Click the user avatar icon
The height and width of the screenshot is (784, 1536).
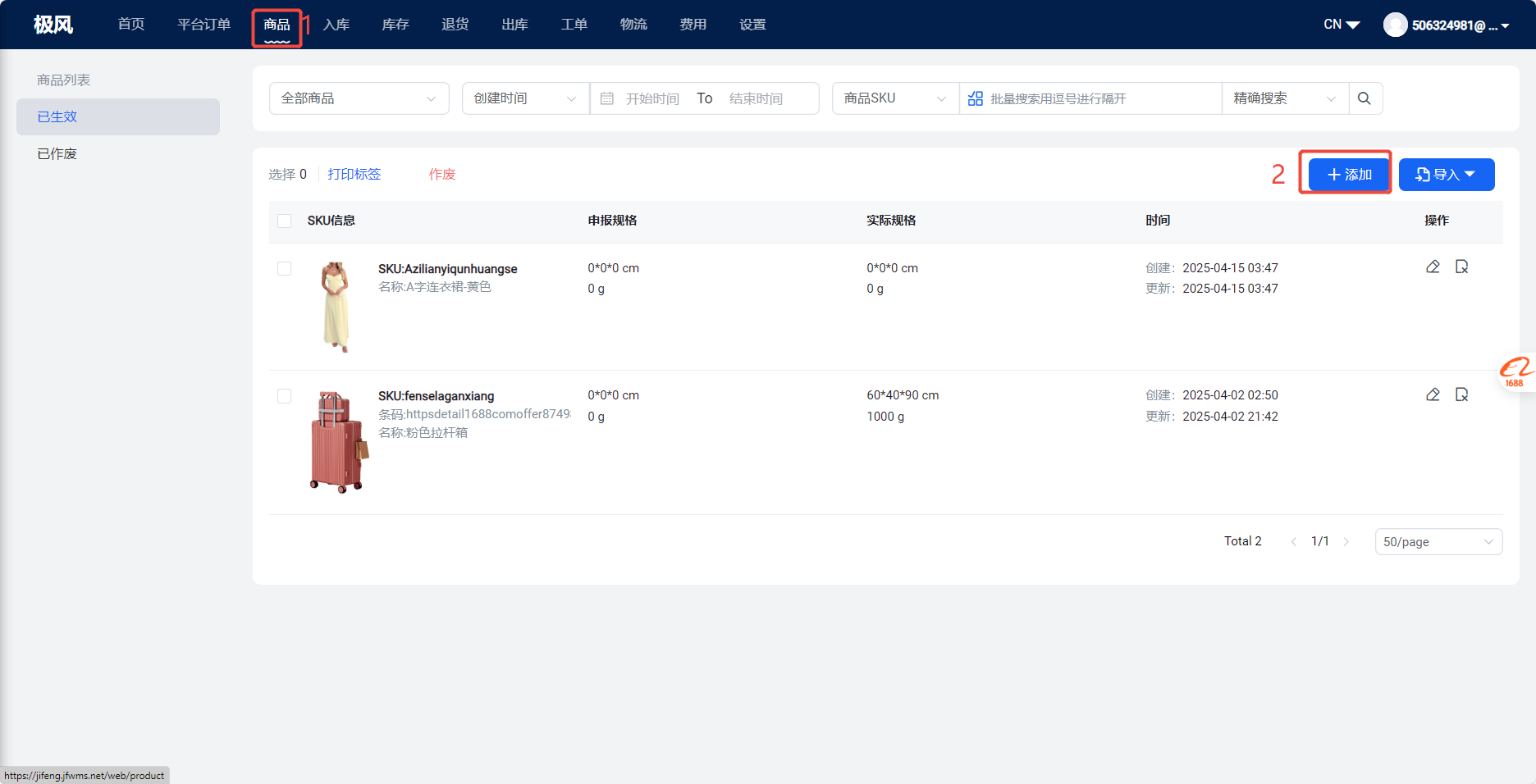point(1395,25)
